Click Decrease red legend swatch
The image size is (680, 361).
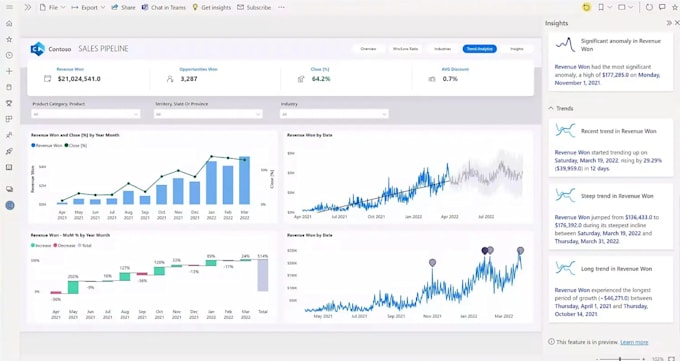click(55, 246)
